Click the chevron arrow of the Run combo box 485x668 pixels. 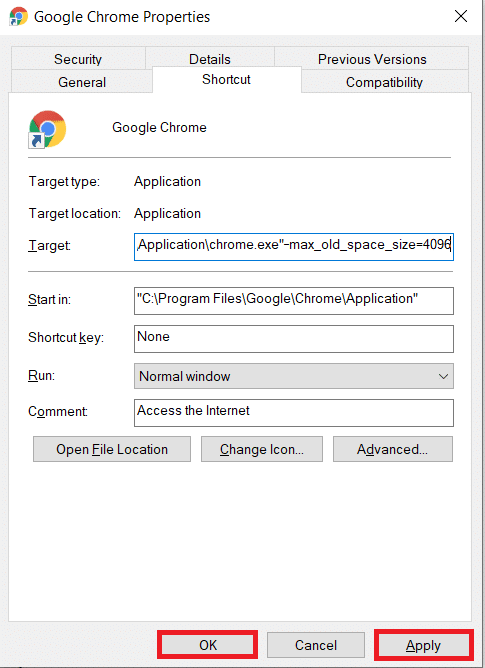tap(443, 377)
